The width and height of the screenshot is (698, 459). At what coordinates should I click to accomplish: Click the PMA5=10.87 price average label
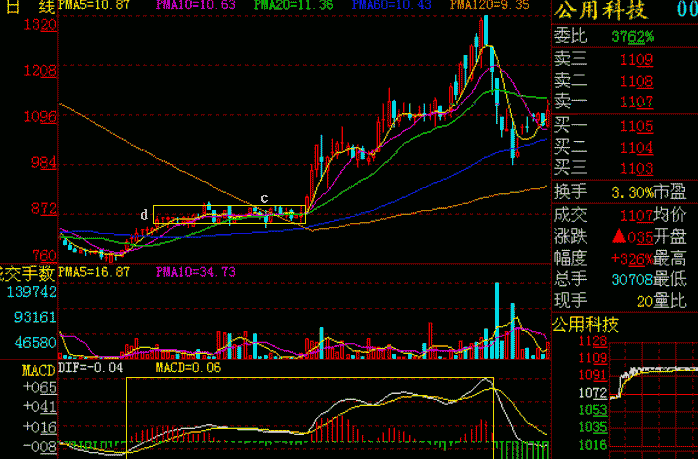point(93,5)
